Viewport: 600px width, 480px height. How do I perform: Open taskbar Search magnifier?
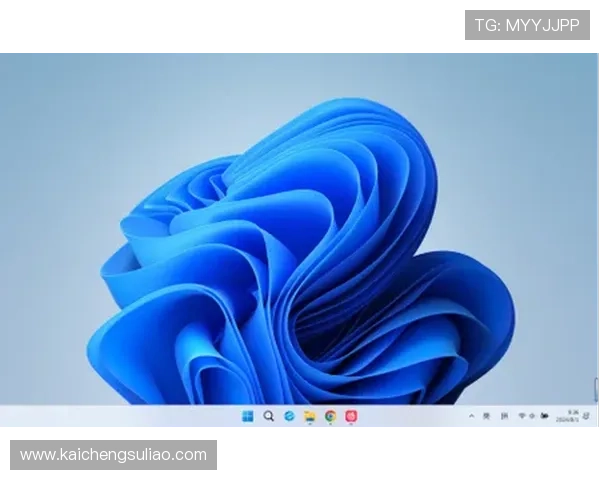tap(268, 416)
